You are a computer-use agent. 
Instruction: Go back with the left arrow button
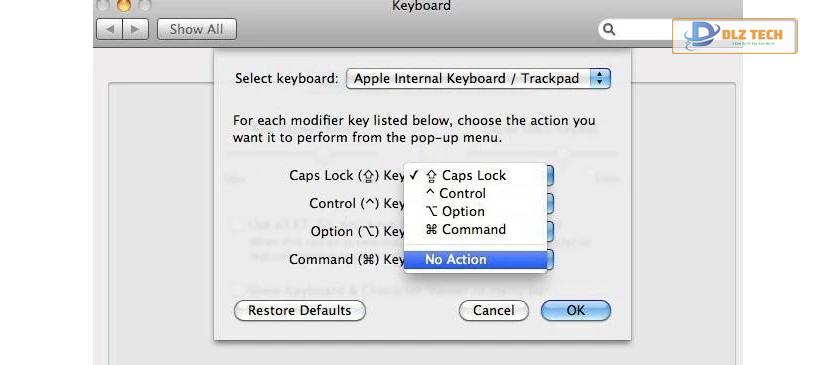click(x=109, y=29)
